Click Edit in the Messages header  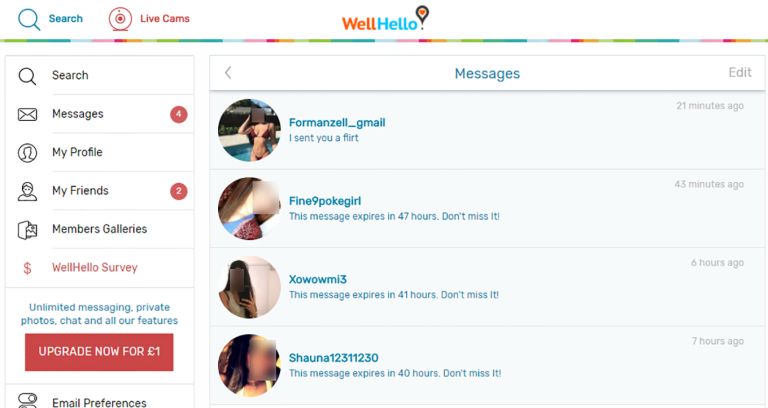click(740, 72)
